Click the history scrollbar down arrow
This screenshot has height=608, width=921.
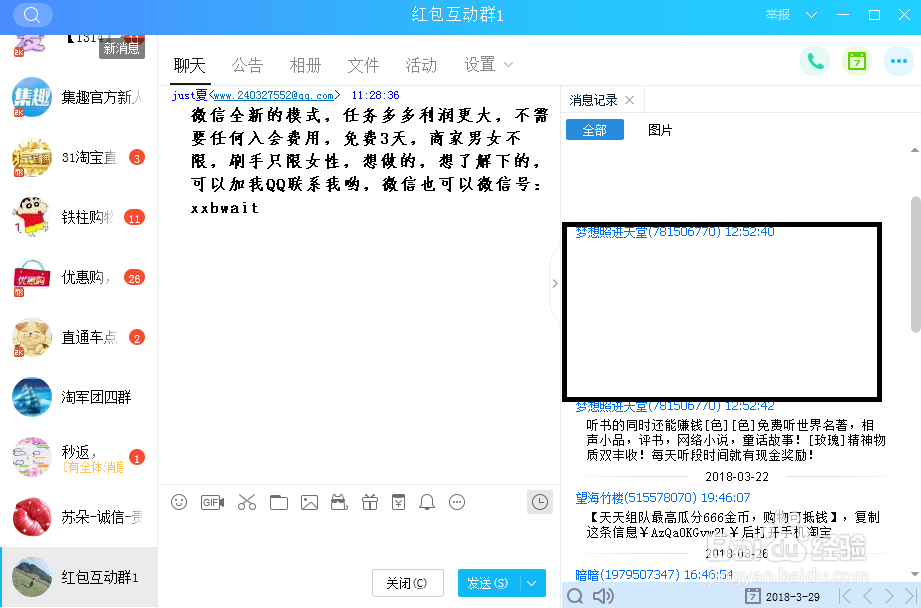915,574
